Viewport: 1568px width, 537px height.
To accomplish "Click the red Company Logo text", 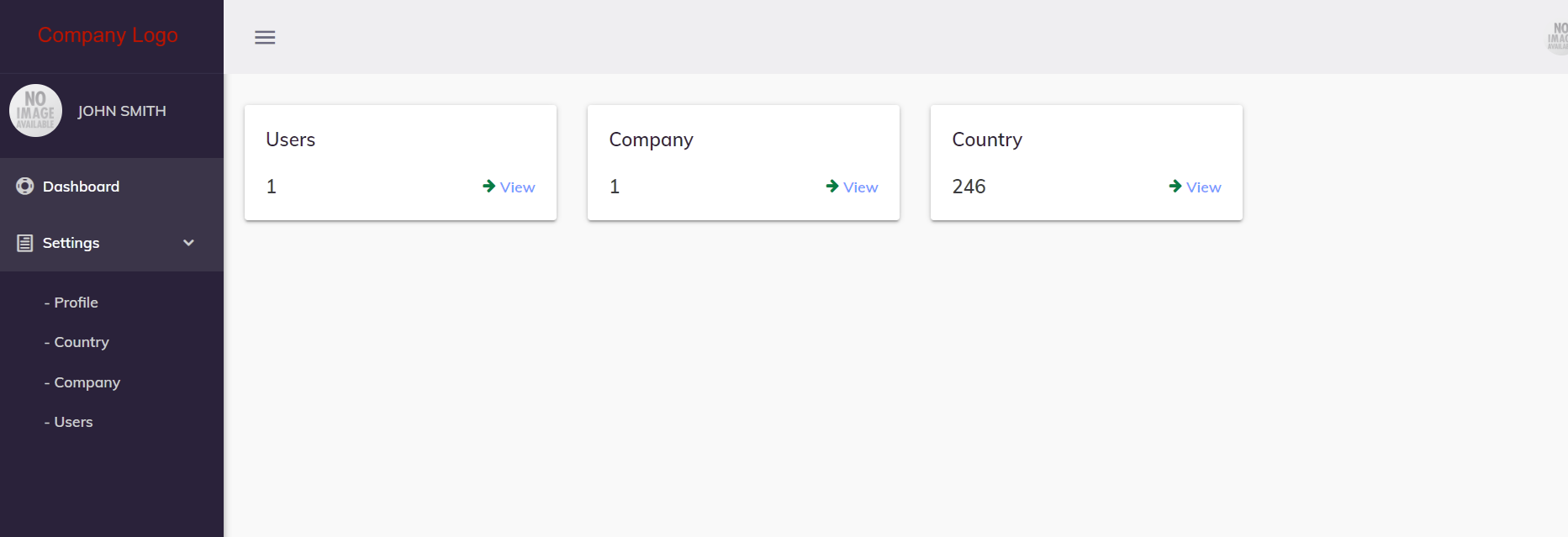I will tap(108, 35).
